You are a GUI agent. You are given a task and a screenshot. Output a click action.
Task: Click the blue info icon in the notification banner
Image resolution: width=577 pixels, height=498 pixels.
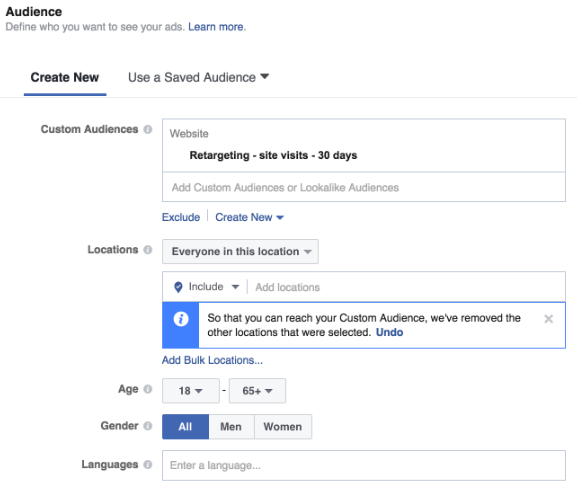click(181, 319)
